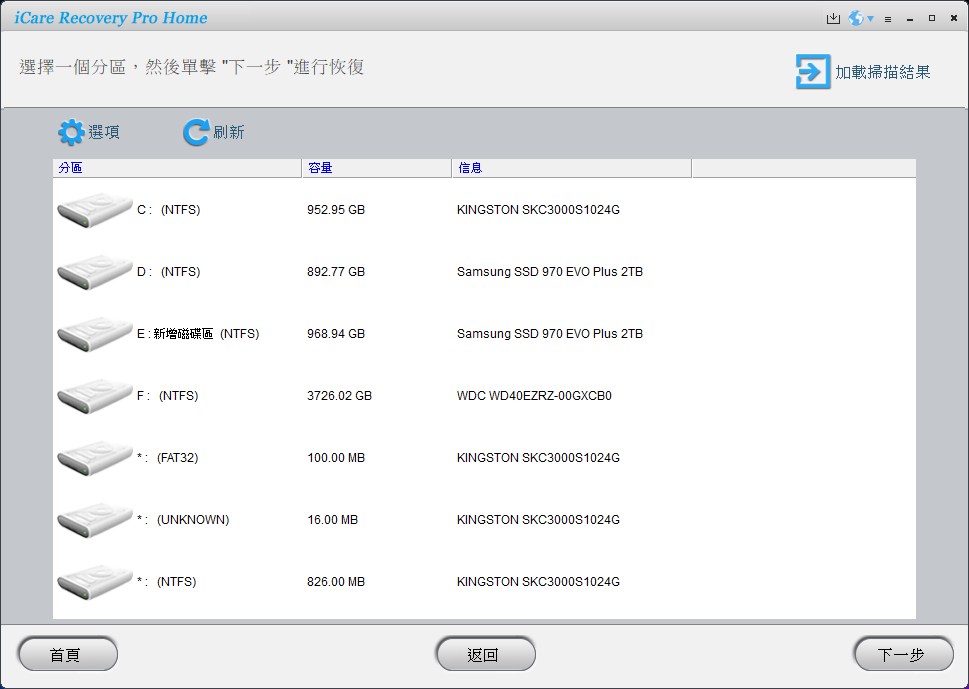Select the "C: (NTFS)" label
Screen dimensions: 969x689
click(169, 210)
